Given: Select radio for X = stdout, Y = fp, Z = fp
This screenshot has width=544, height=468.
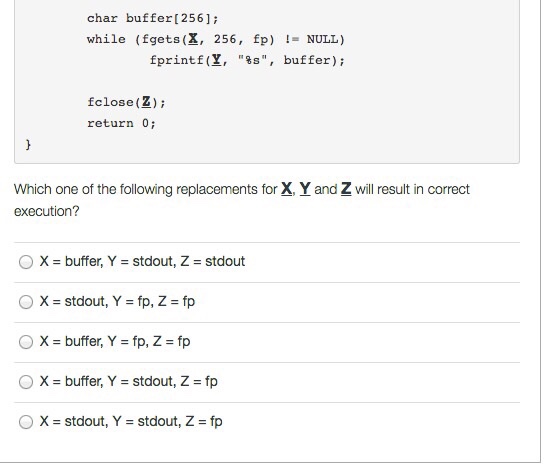Looking at the screenshot, I should coord(26,302).
